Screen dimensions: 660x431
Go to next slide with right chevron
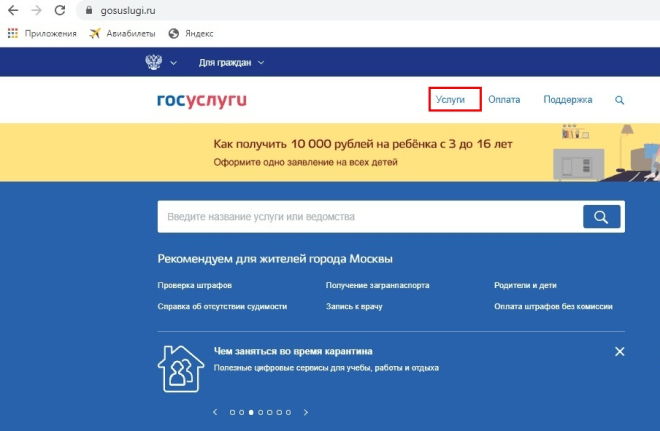[x=306, y=412]
